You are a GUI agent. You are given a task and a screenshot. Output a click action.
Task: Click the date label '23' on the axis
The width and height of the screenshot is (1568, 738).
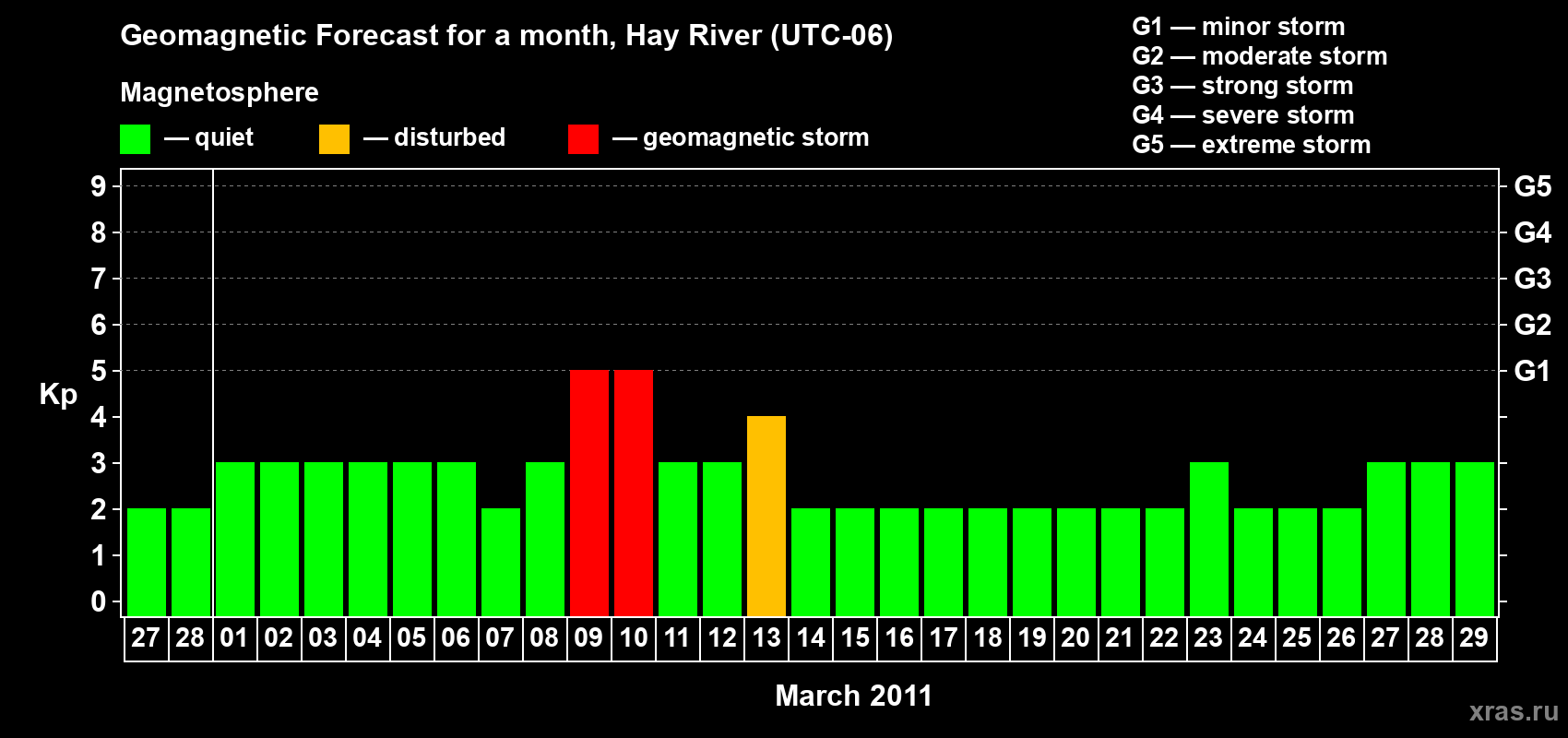click(x=1208, y=637)
